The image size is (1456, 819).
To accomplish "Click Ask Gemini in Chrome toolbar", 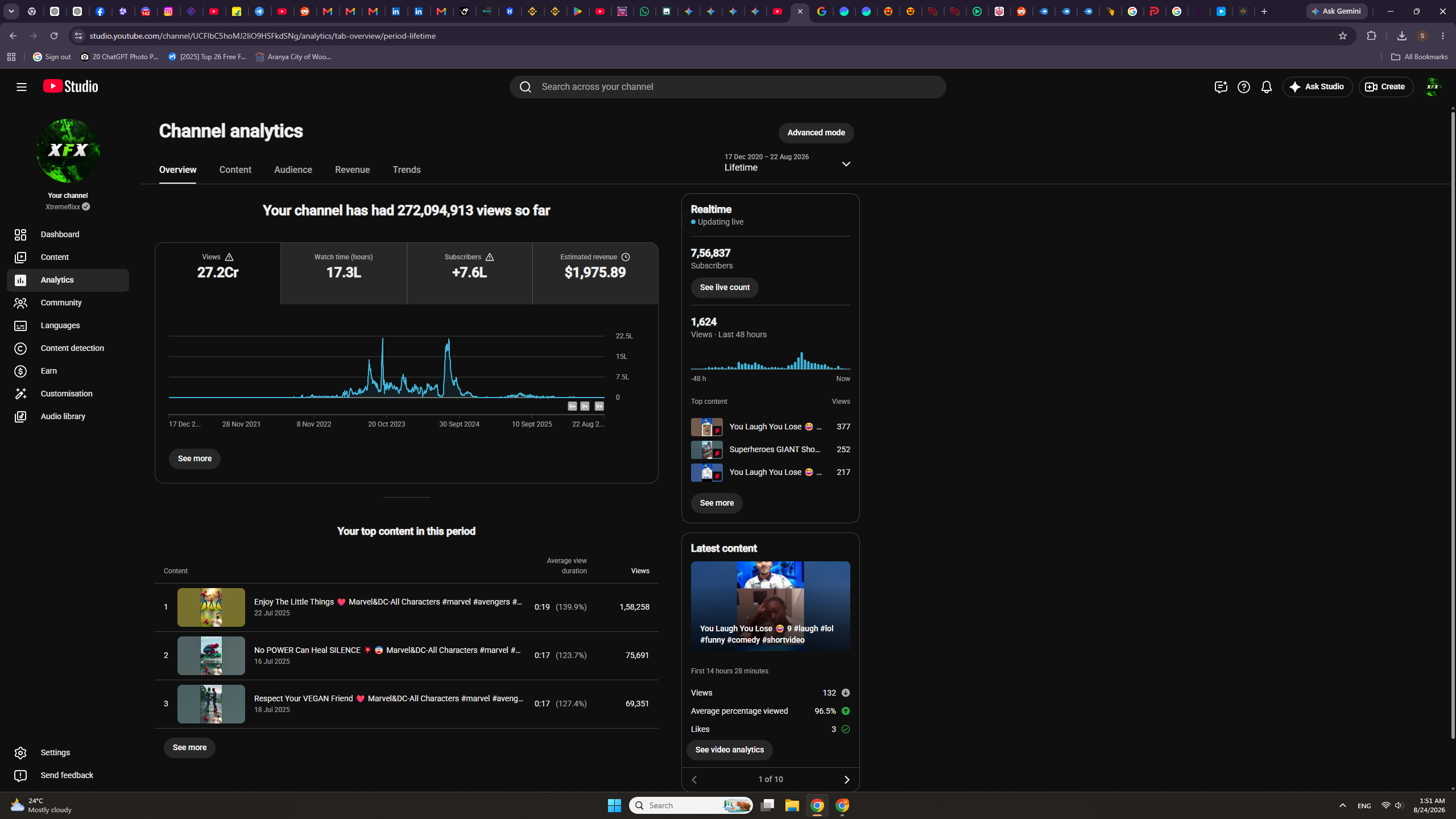I will [1337, 11].
